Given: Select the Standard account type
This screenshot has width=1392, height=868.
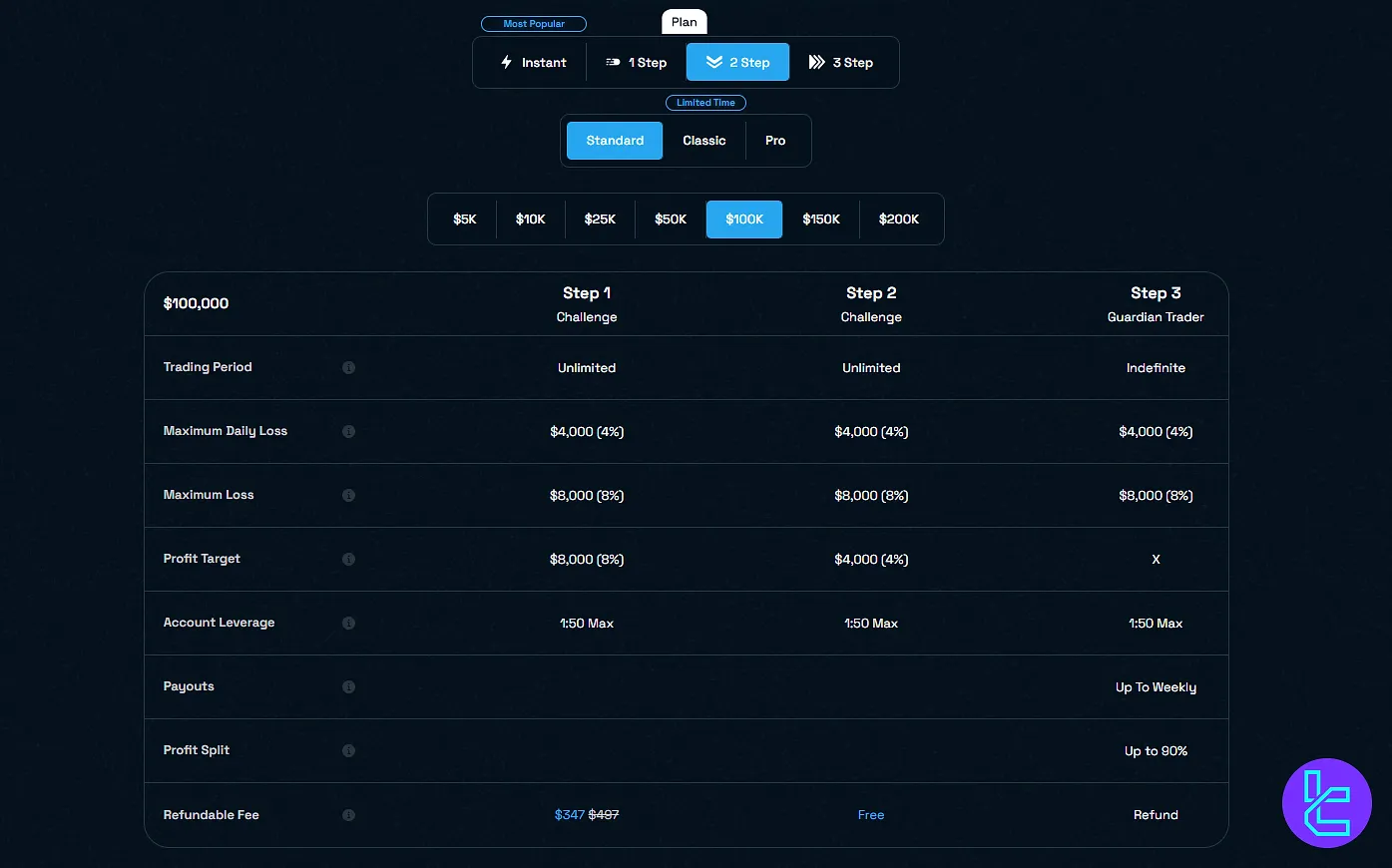Looking at the screenshot, I should click(x=615, y=141).
